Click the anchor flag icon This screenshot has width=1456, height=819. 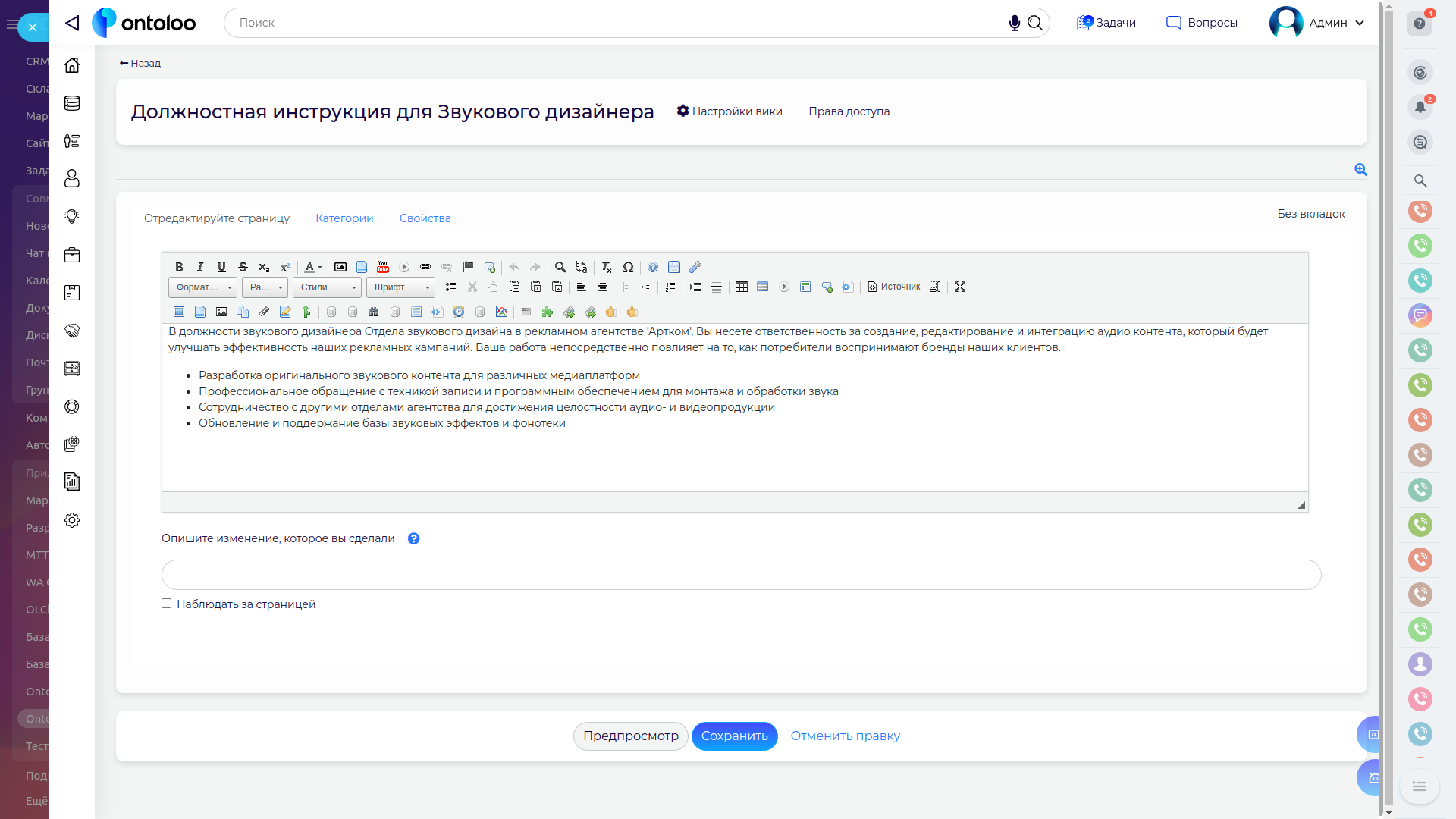point(468,267)
